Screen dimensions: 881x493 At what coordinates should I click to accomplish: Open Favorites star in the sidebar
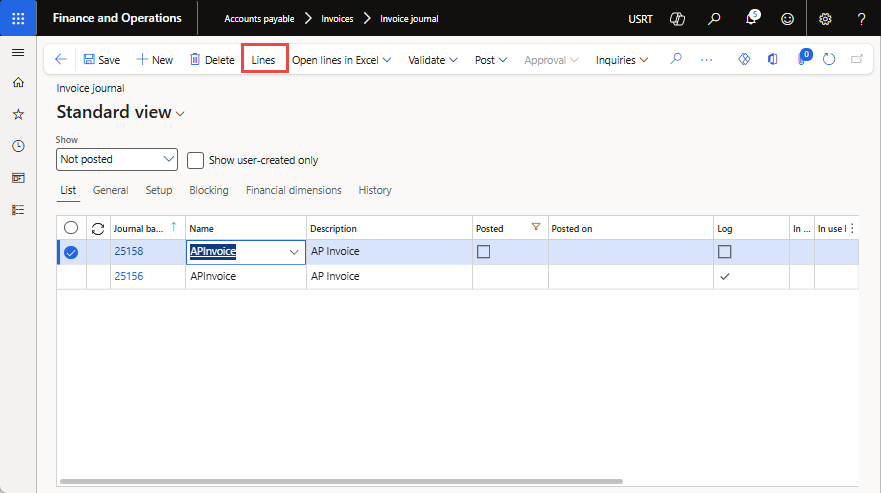pyautogui.click(x=18, y=115)
